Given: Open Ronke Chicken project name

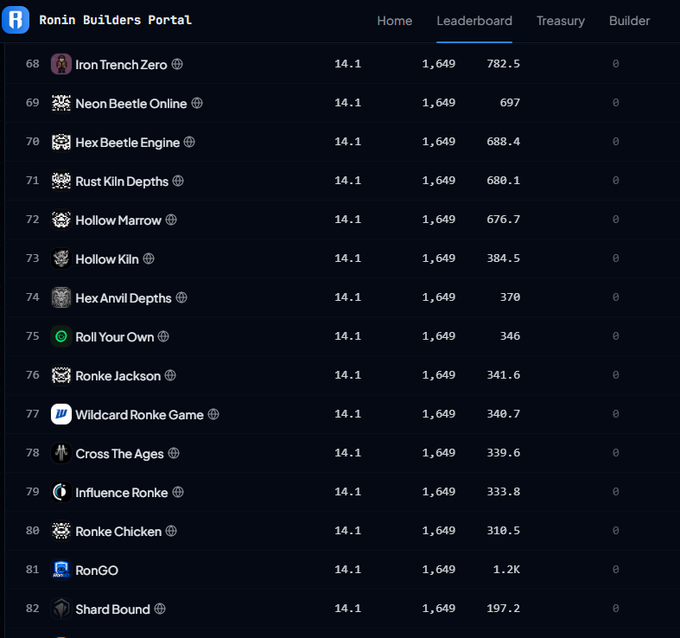Looking at the screenshot, I should click(118, 532).
